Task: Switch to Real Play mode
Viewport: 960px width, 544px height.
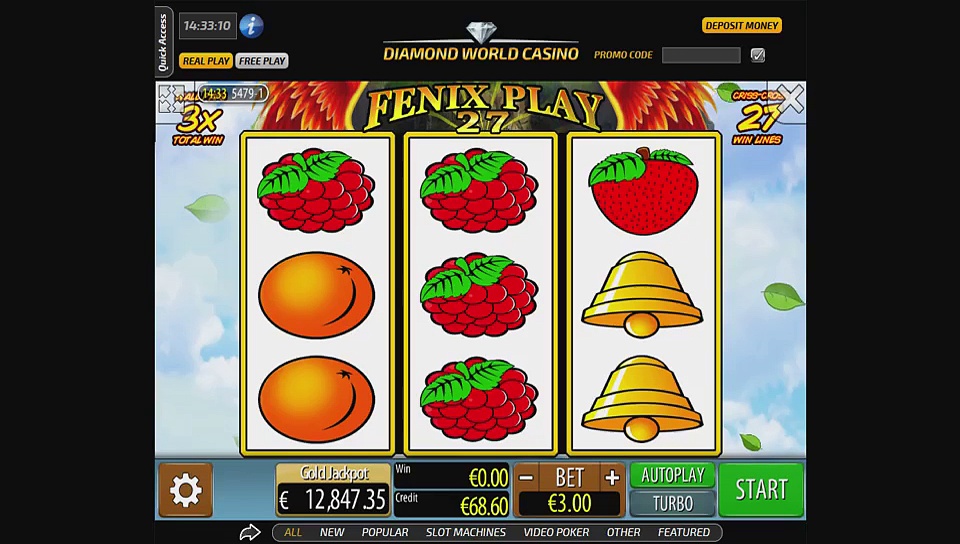Action: [206, 61]
